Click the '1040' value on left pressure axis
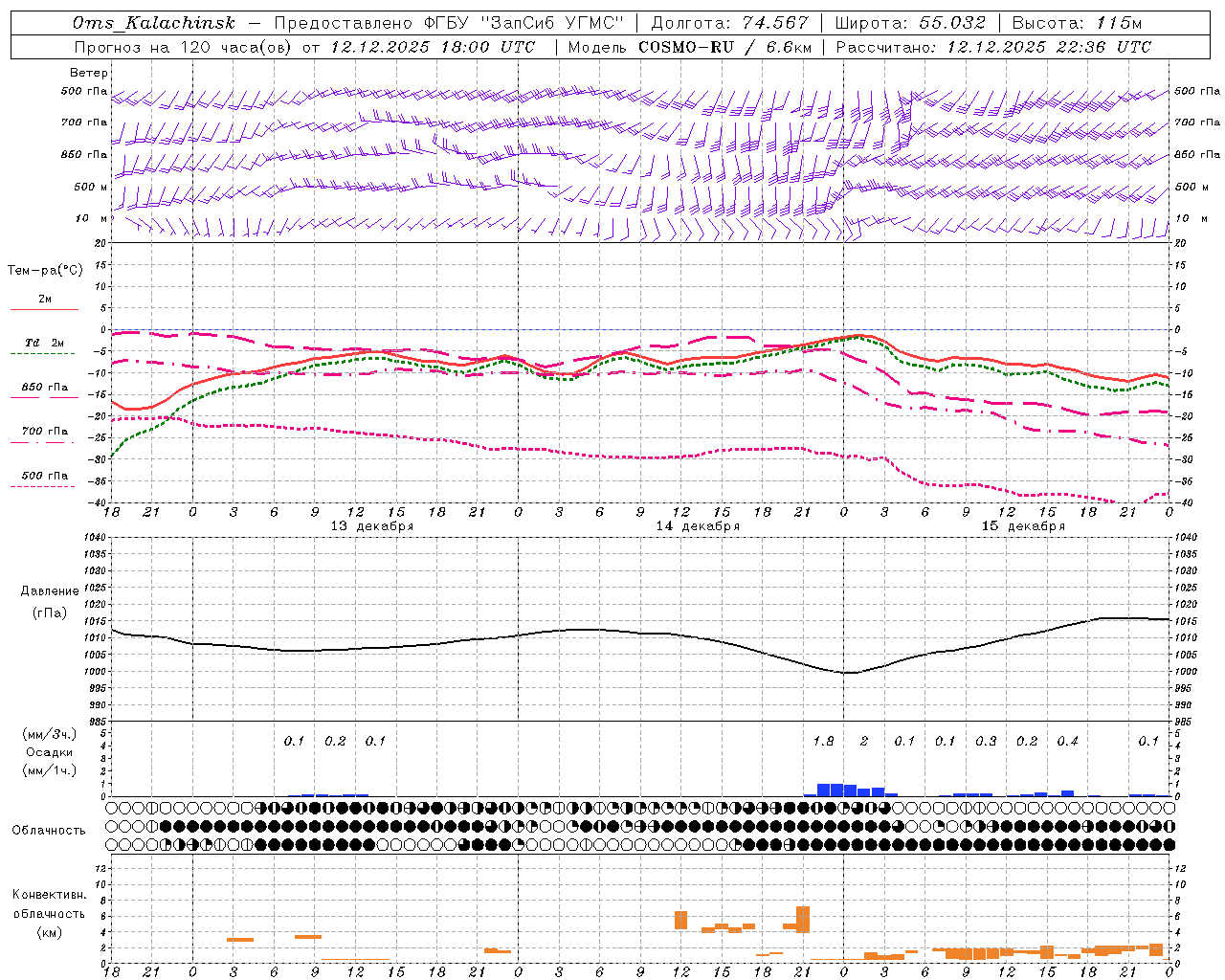Image resolution: width=1225 pixels, height=980 pixels. tap(97, 538)
